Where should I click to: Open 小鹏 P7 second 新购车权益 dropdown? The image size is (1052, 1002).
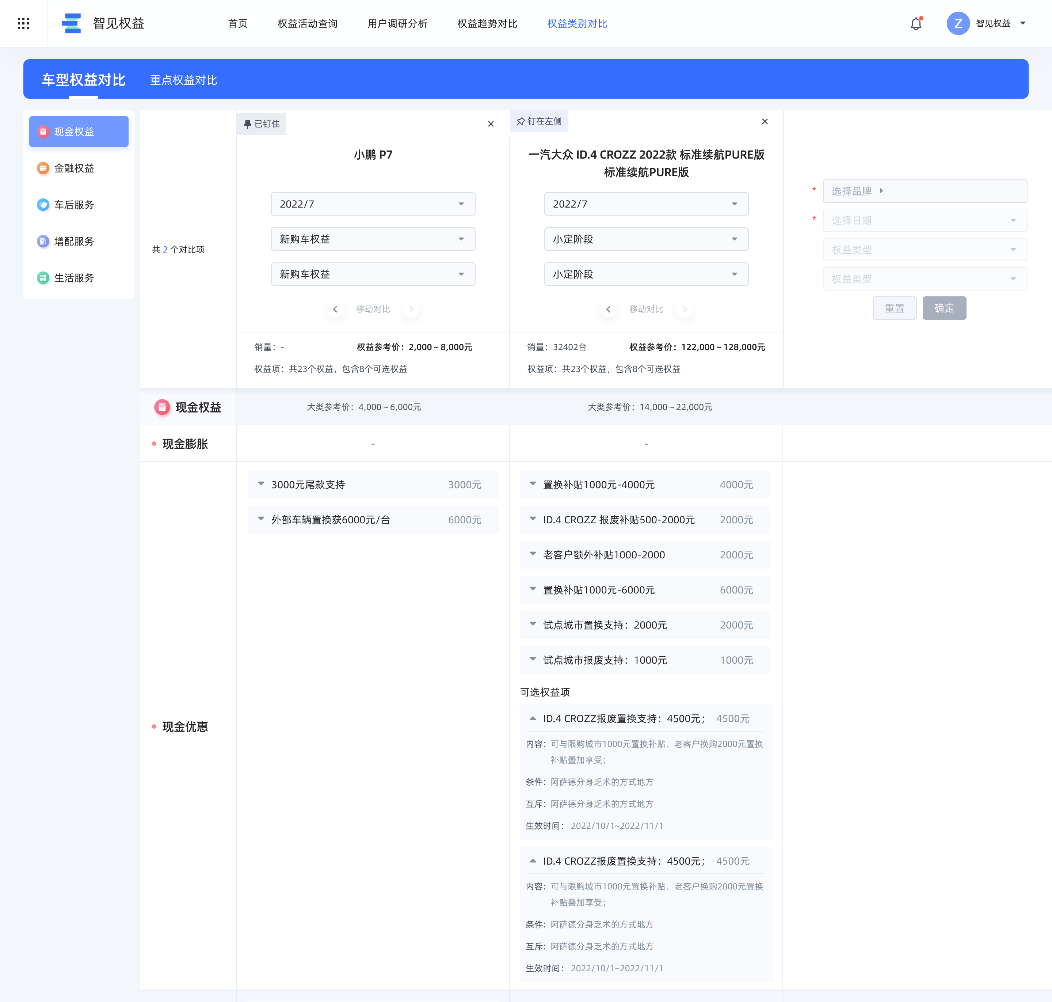(373, 274)
